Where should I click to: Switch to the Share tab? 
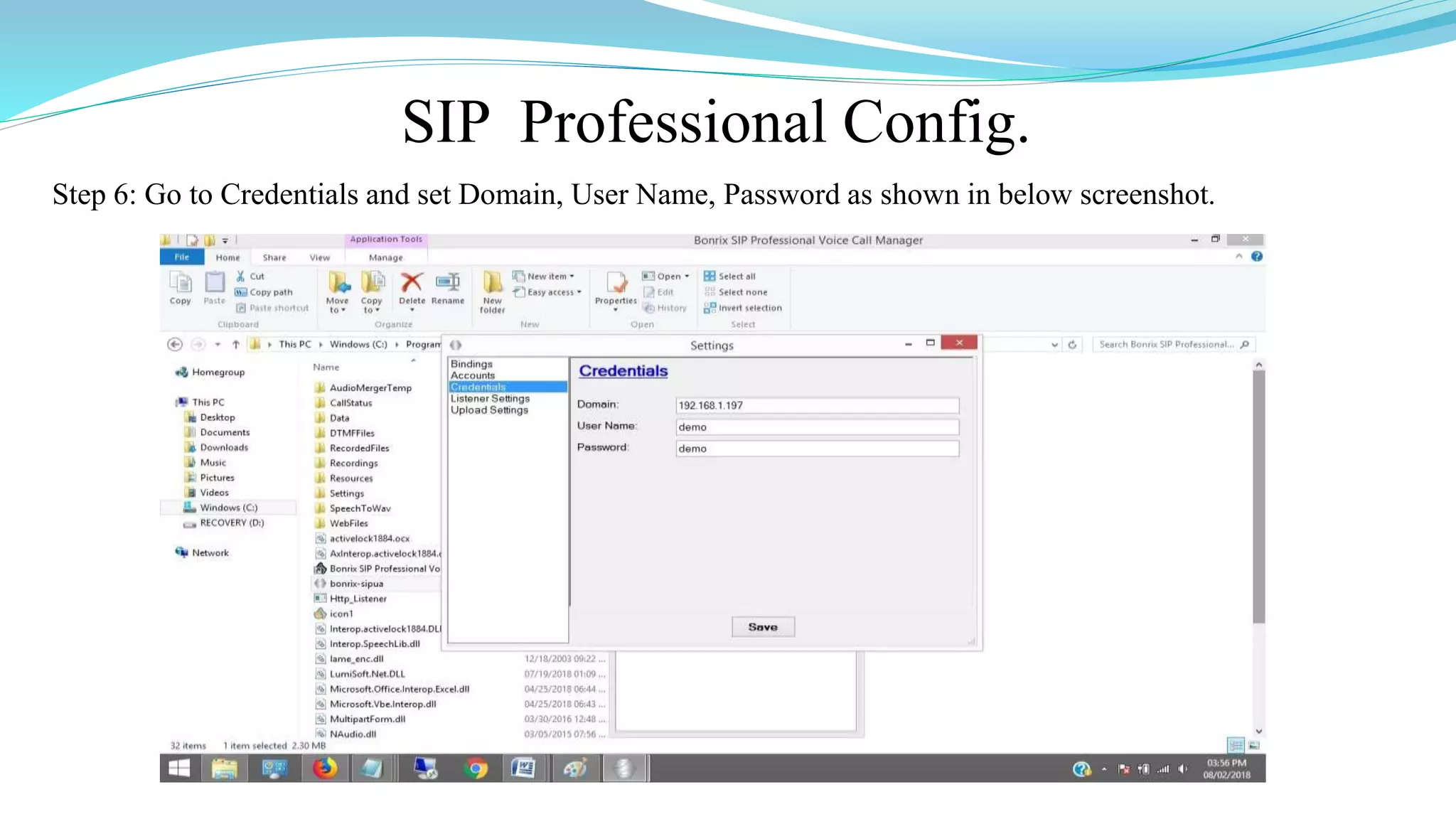[274, 257]
